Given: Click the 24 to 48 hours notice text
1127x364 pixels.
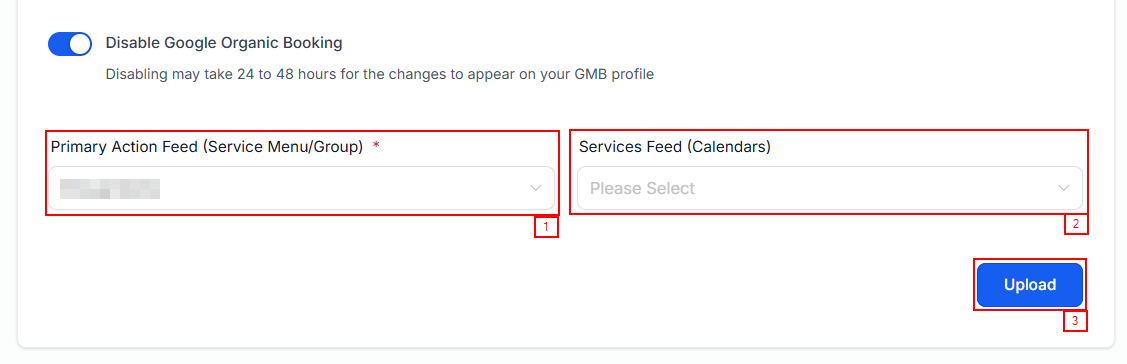Looking at the screenshot, I should (x=380, y=74).
